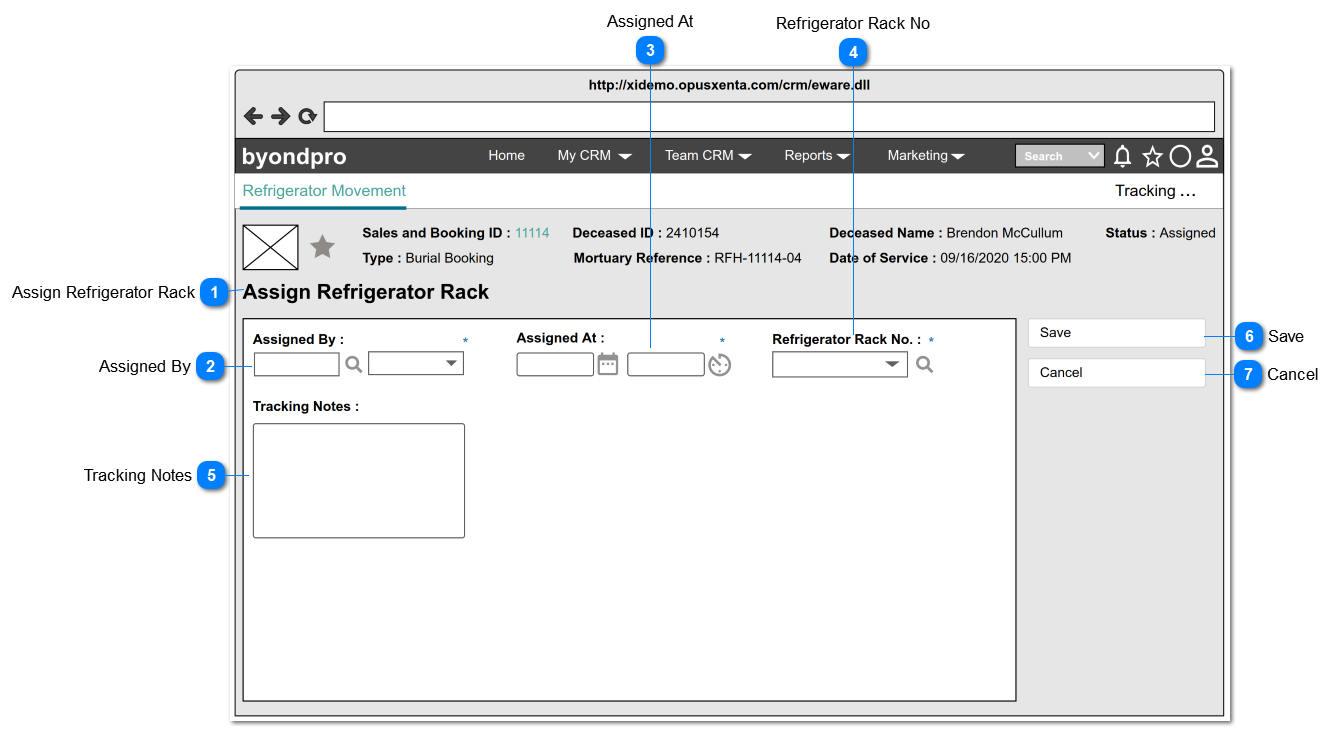This screenshot has width=1334, height=730.
Task: Open notifications bell icon
Action: click(x=1123, y=156)
